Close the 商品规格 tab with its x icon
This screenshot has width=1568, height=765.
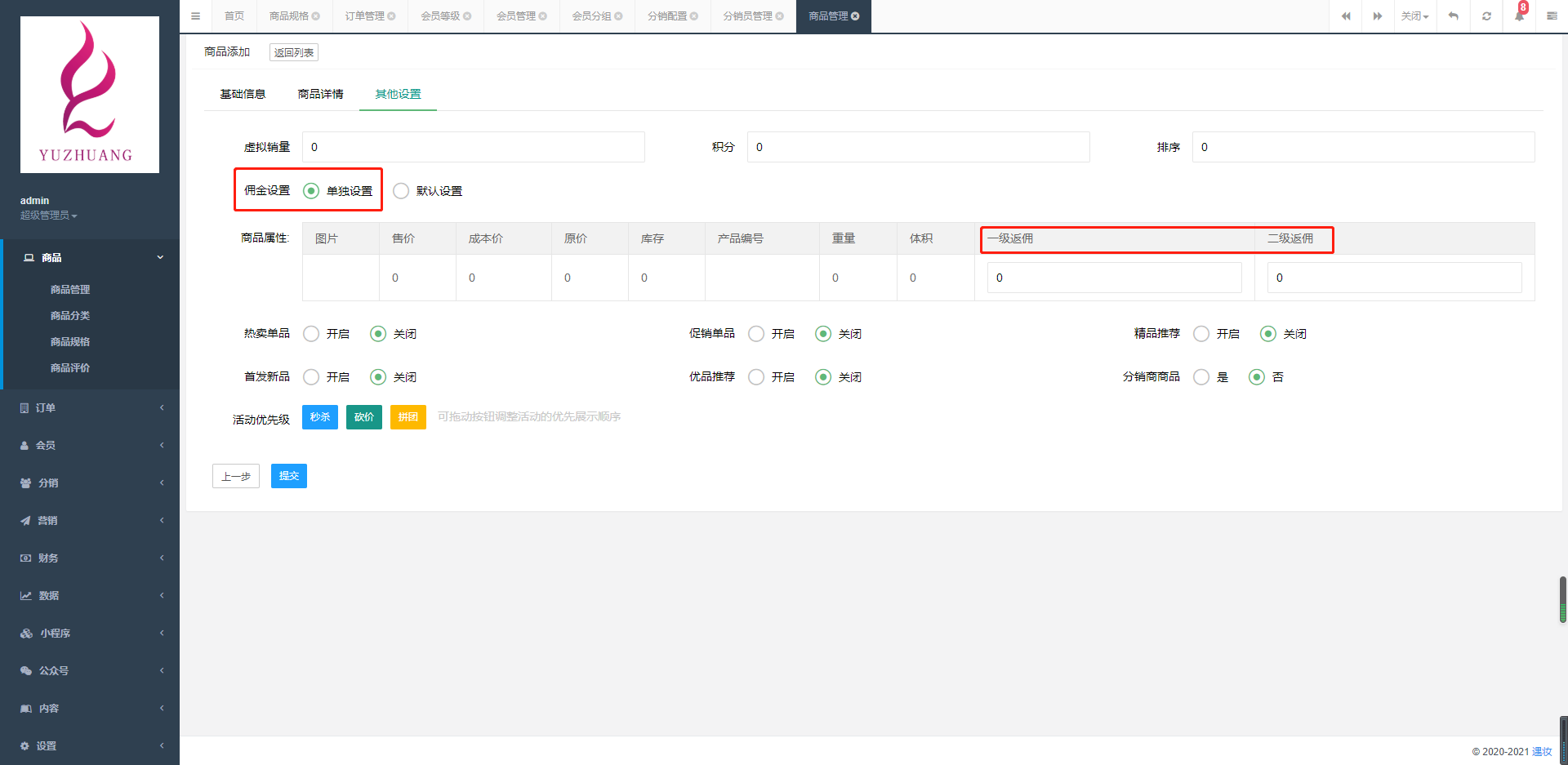coord(316,16)
